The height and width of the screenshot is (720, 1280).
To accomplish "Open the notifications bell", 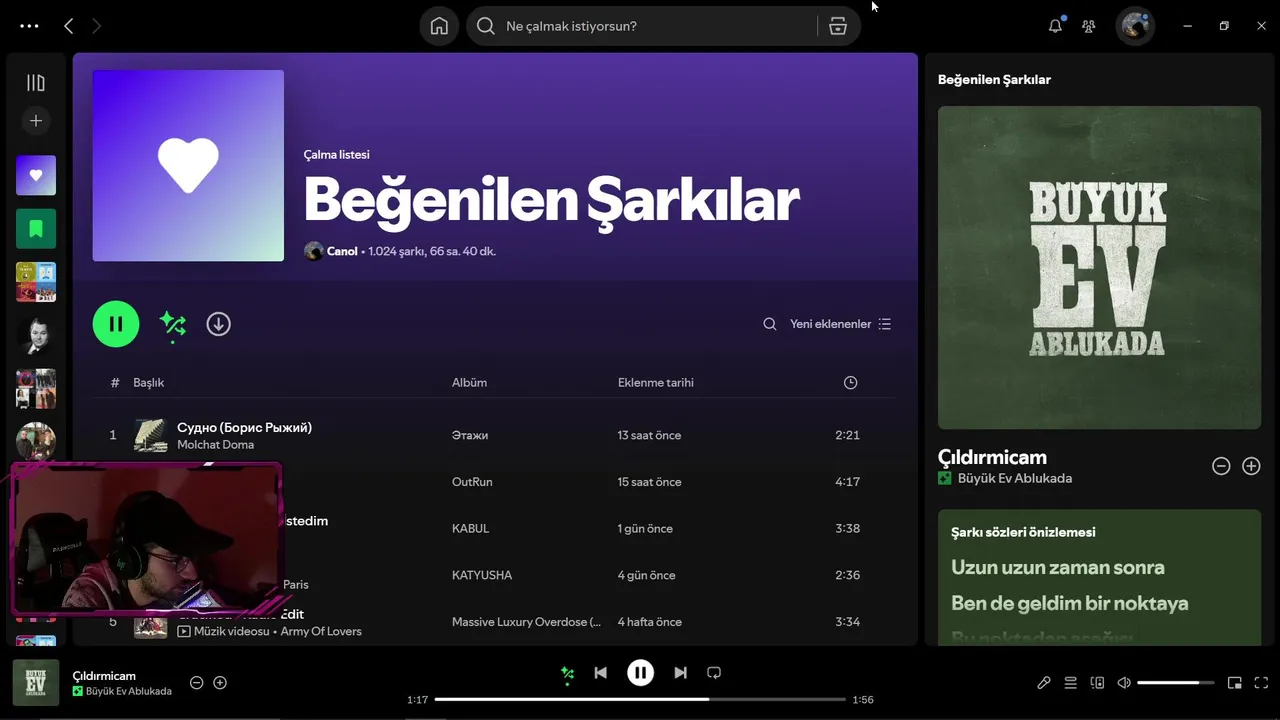I will pyautogui.click(x=1055, y=26).
